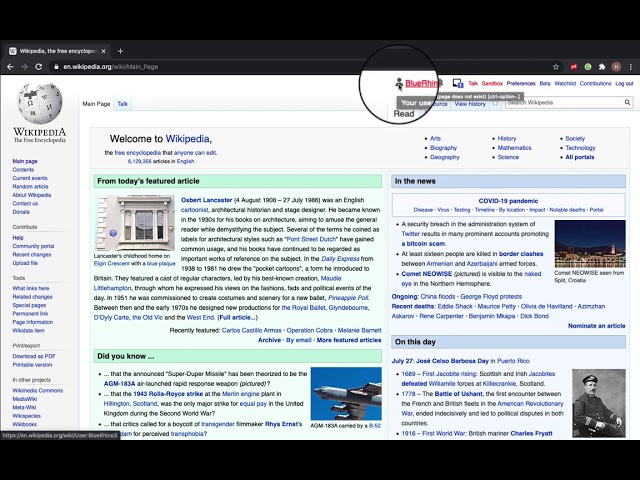Open the Contributions link
Screen dimensions: 640x480
click(596, 83)
